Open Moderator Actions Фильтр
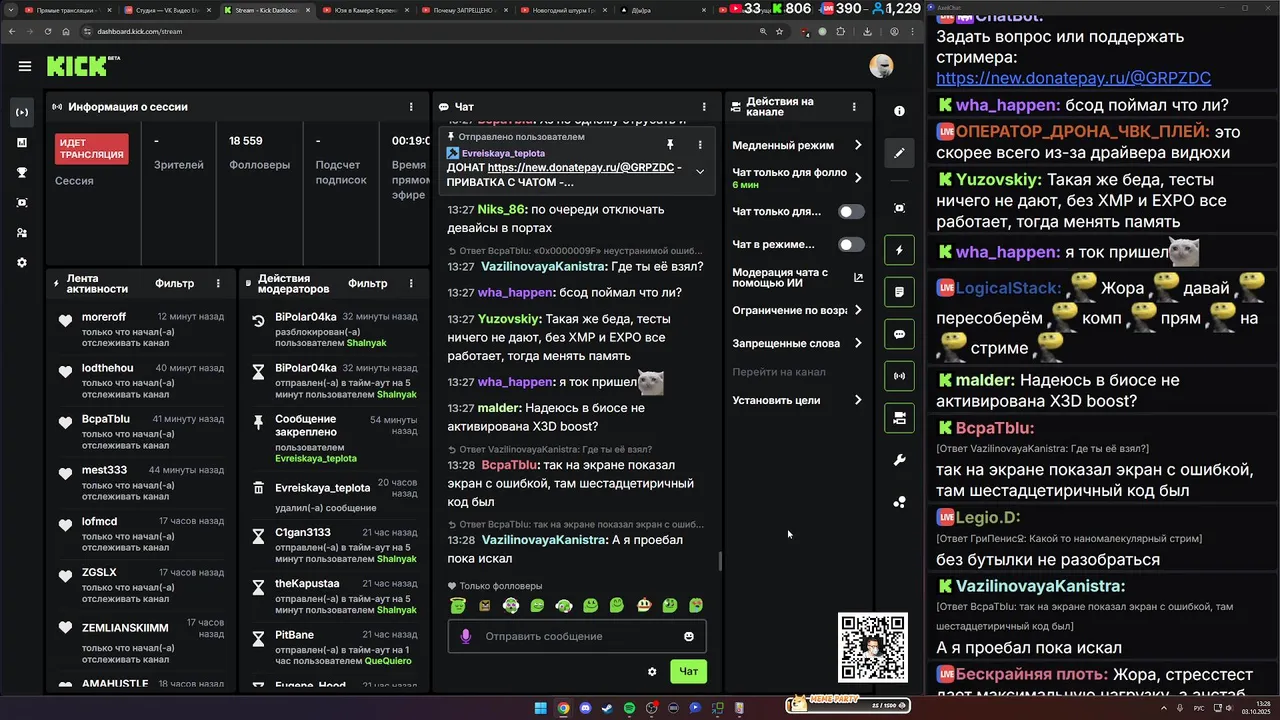The width and height of the screenshot is (1280, 720). pos(368,283)
